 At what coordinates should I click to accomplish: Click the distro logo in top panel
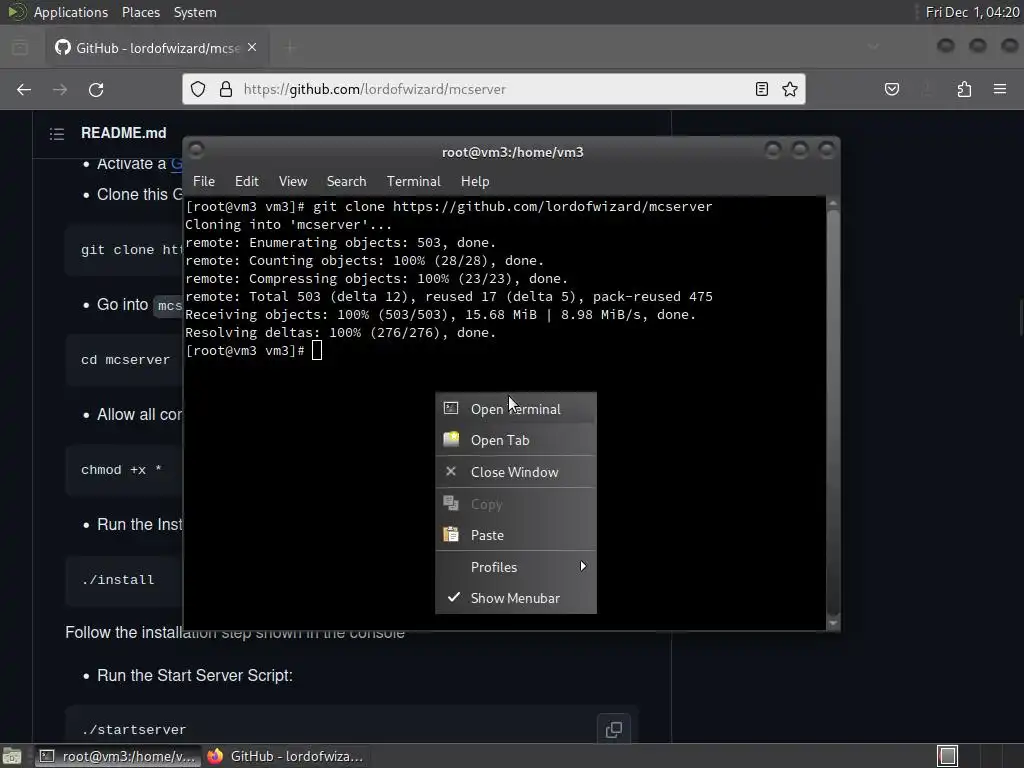pyautogui.click(x=16, y=12)
